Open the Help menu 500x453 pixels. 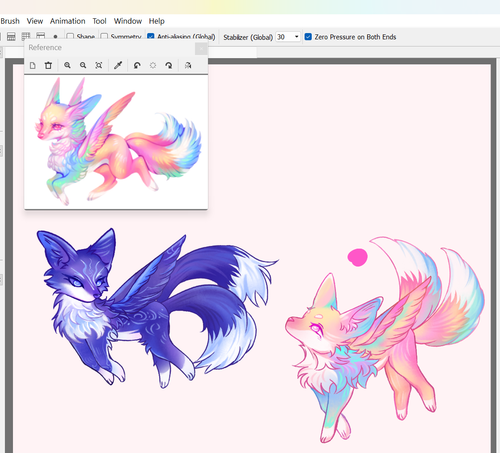pos(156,21)
